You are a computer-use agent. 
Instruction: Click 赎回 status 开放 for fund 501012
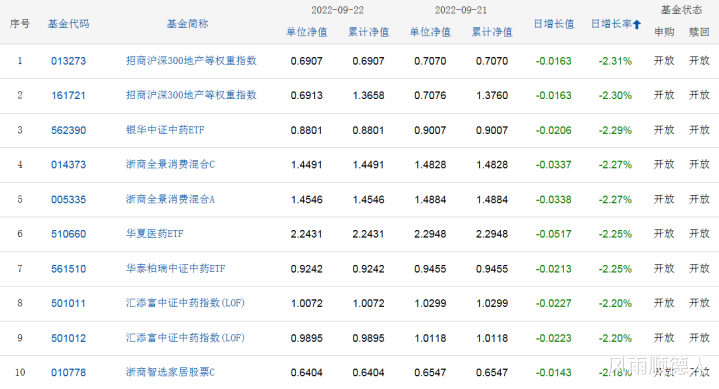(699, 338)
